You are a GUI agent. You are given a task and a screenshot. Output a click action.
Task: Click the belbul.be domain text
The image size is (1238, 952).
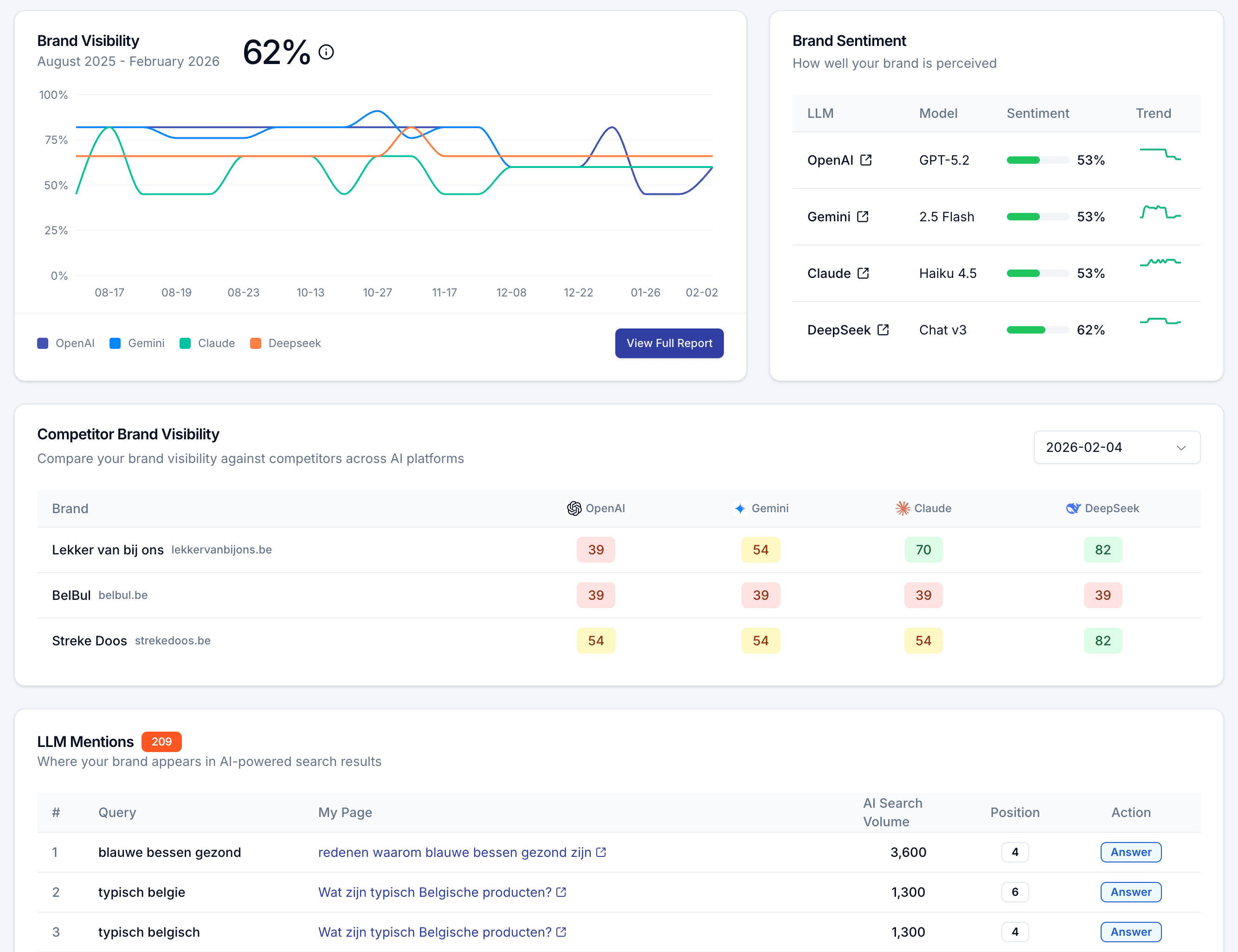(x=123, y=595)
